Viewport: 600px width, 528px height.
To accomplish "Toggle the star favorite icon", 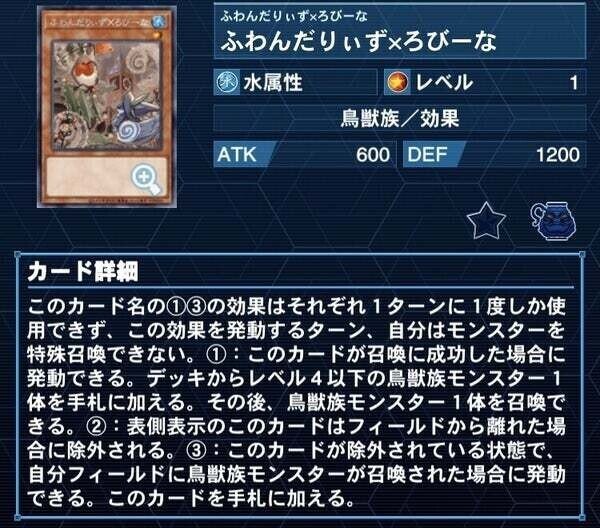I will tap(486, 221).
